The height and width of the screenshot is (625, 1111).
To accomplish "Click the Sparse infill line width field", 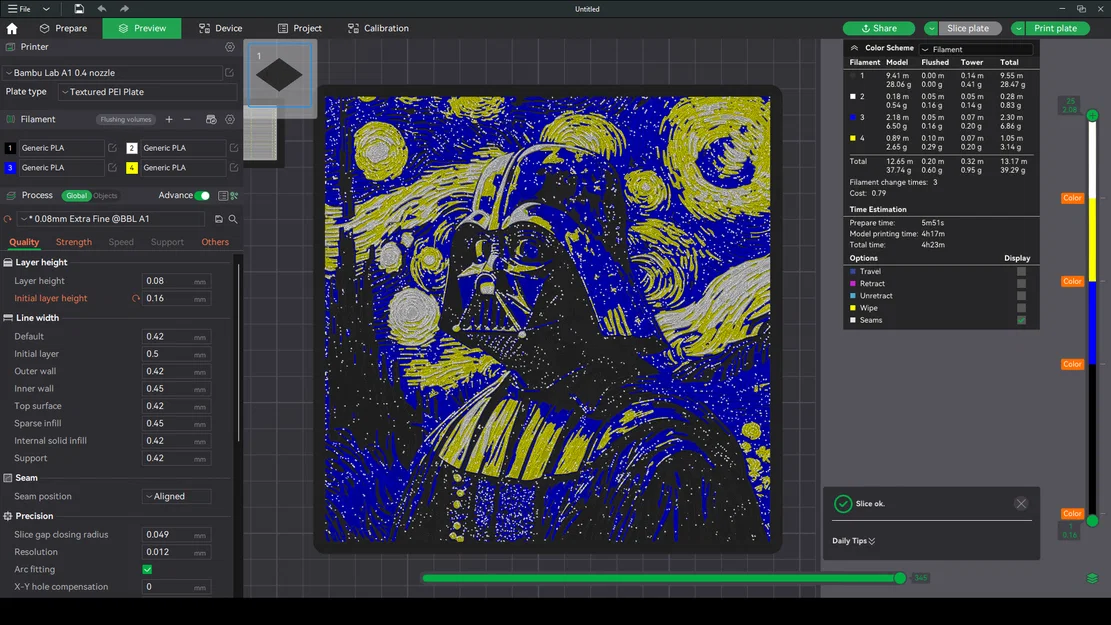I will tap(176, 424).
